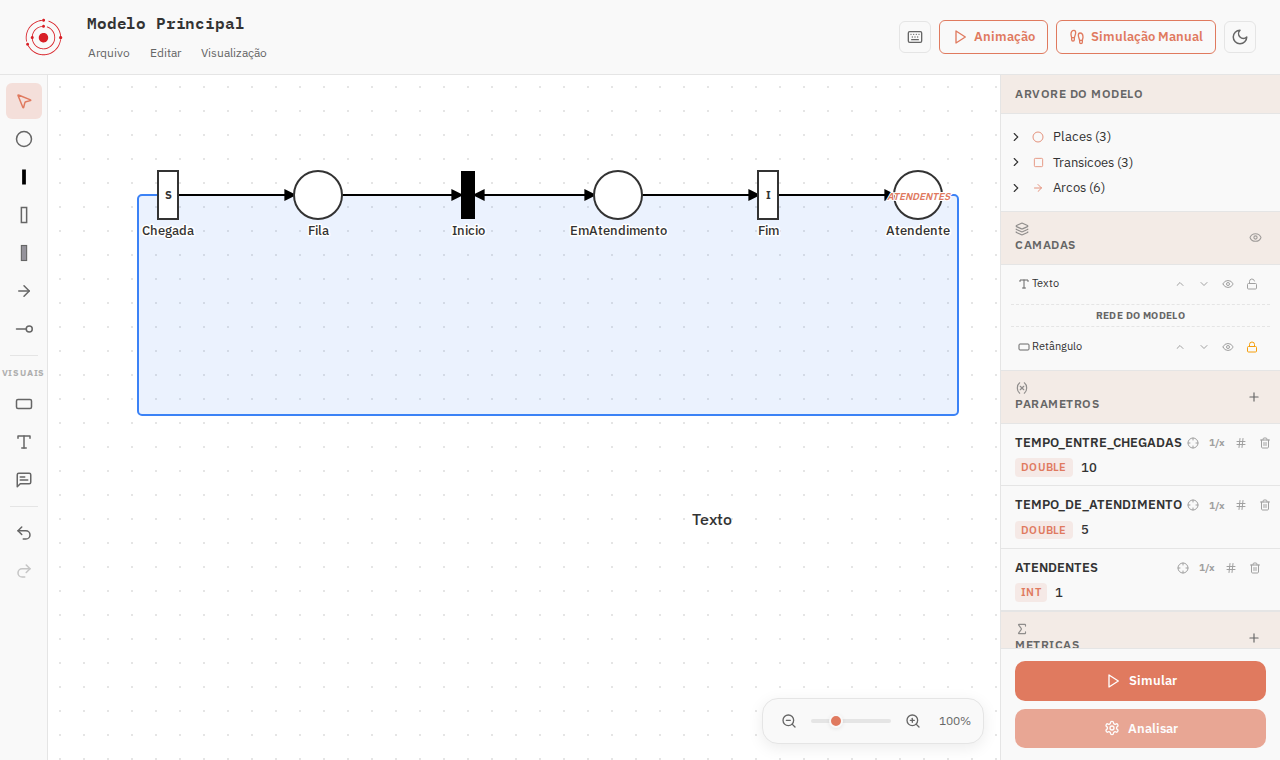Delete the TEMPO_ENTRE_CHEGADAS parameter
This screenshot has width=1280, height=760.
coord(1265,443)
